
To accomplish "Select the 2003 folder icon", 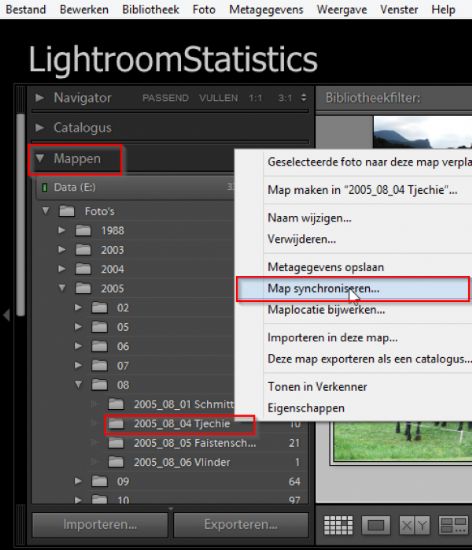I will 83,249.
